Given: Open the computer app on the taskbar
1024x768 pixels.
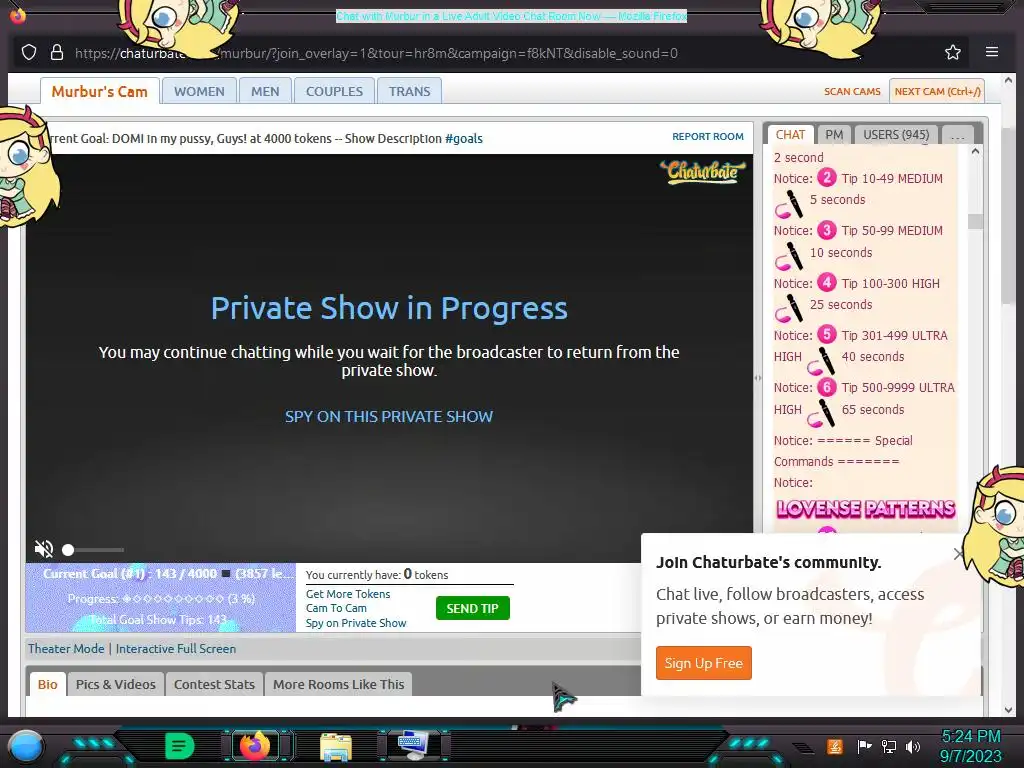Looking at the screenshot, I should [x=413, y=745].
